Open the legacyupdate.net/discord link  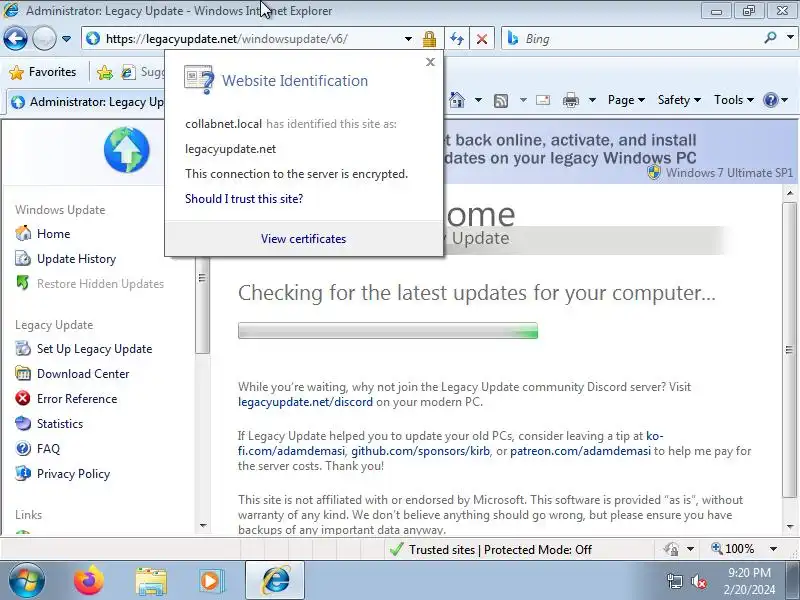(305, 402)
